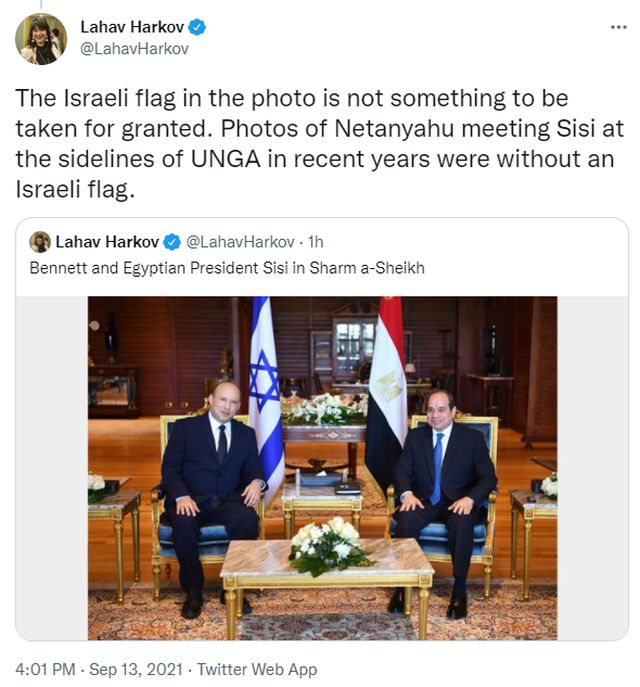
Task: Select the author name in quoted tweet header
Action: coord(107,242)
